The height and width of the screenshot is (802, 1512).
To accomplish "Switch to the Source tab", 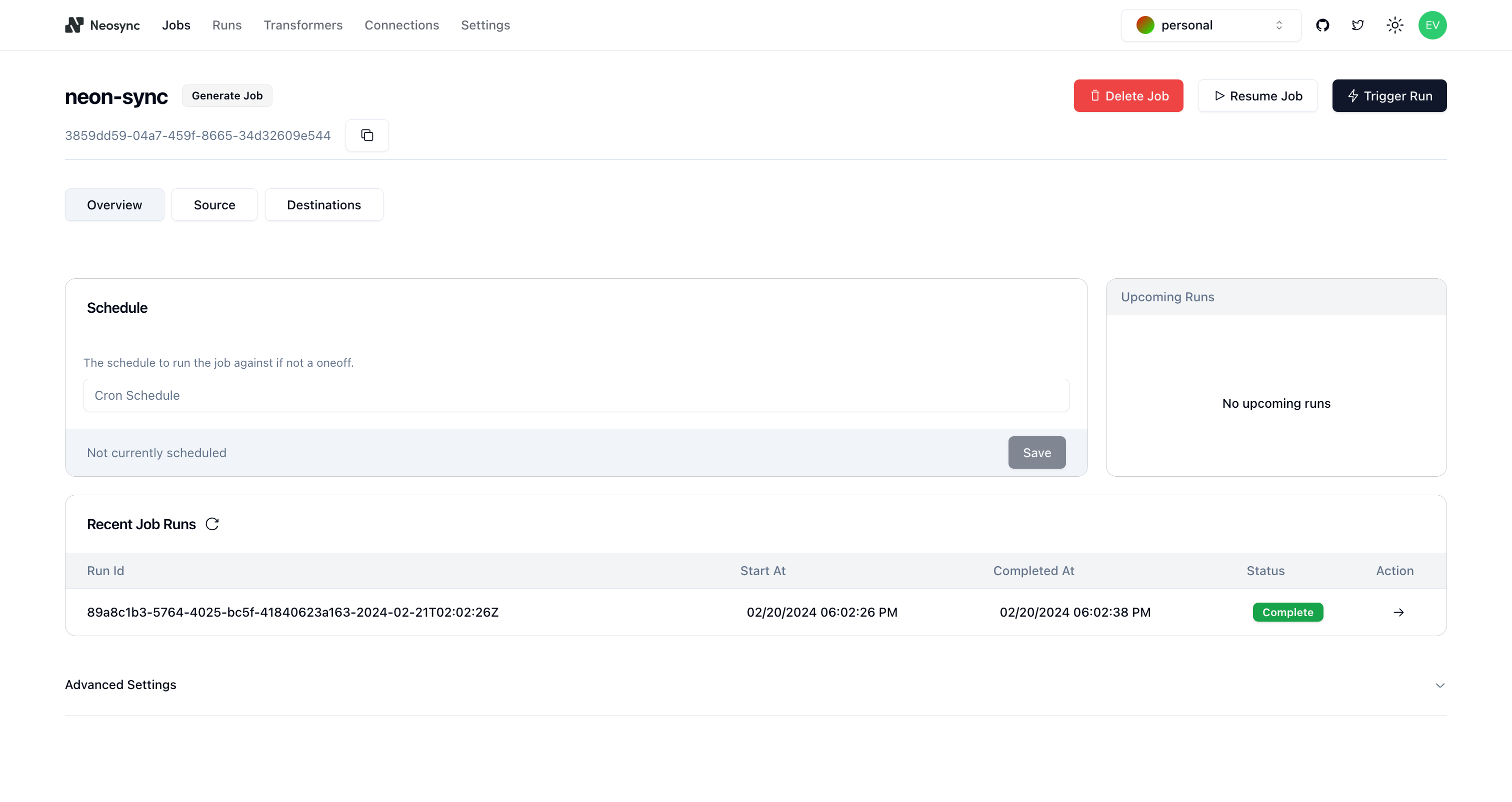I will tap(214, 205).
